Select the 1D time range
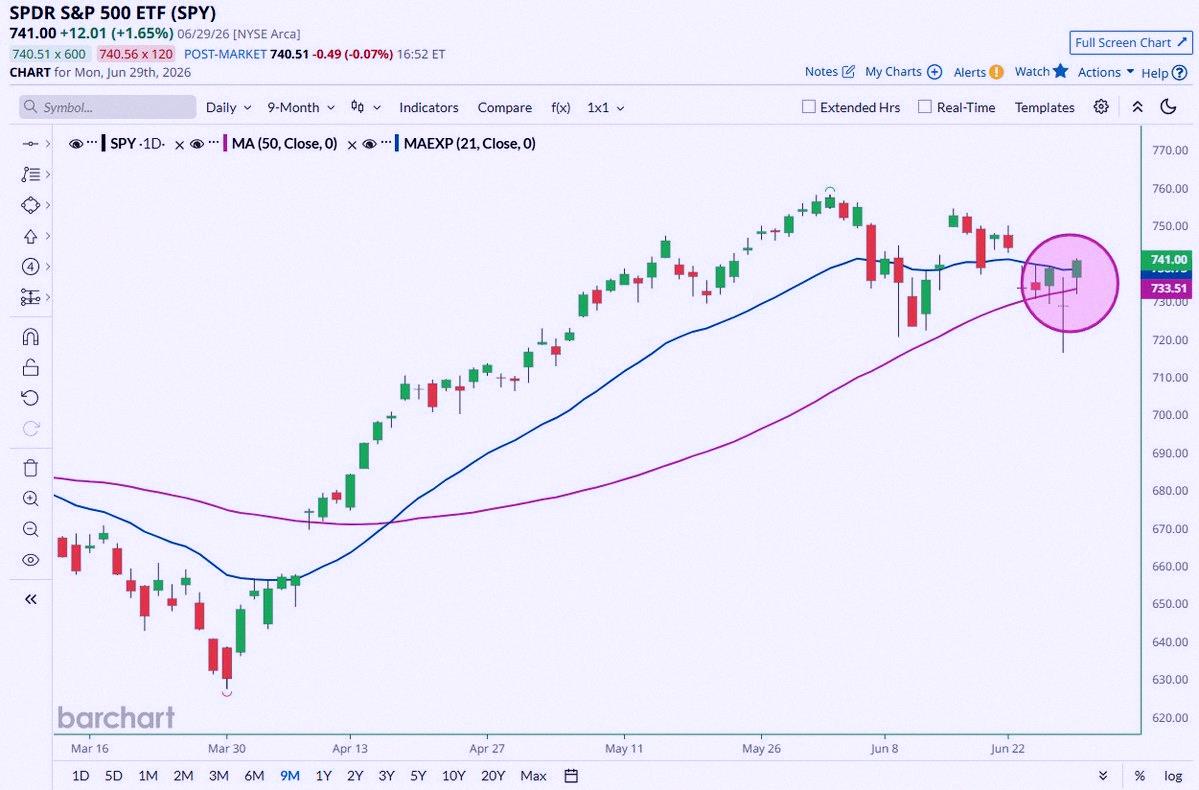 pos(80,775)
